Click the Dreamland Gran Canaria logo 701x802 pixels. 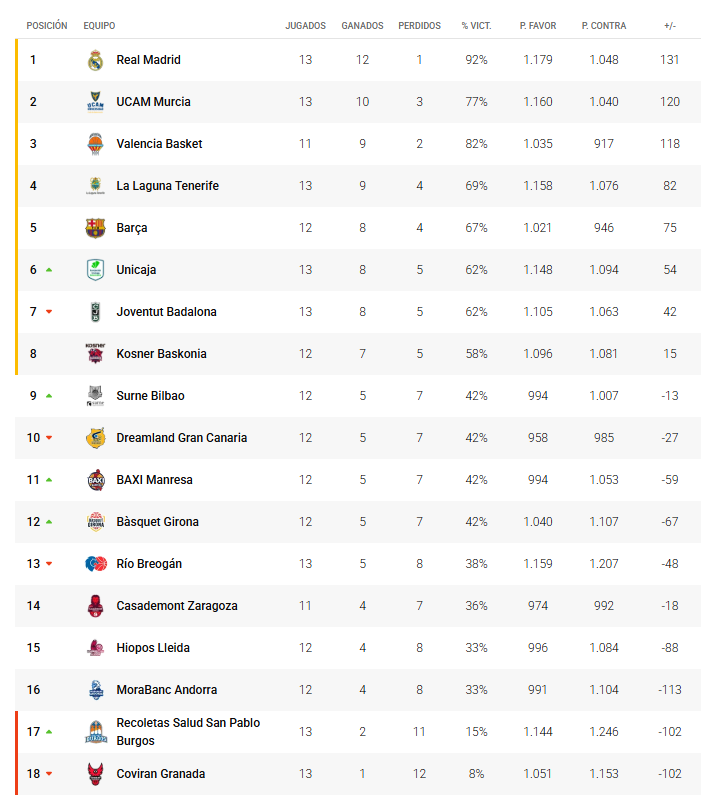point(95,438)
